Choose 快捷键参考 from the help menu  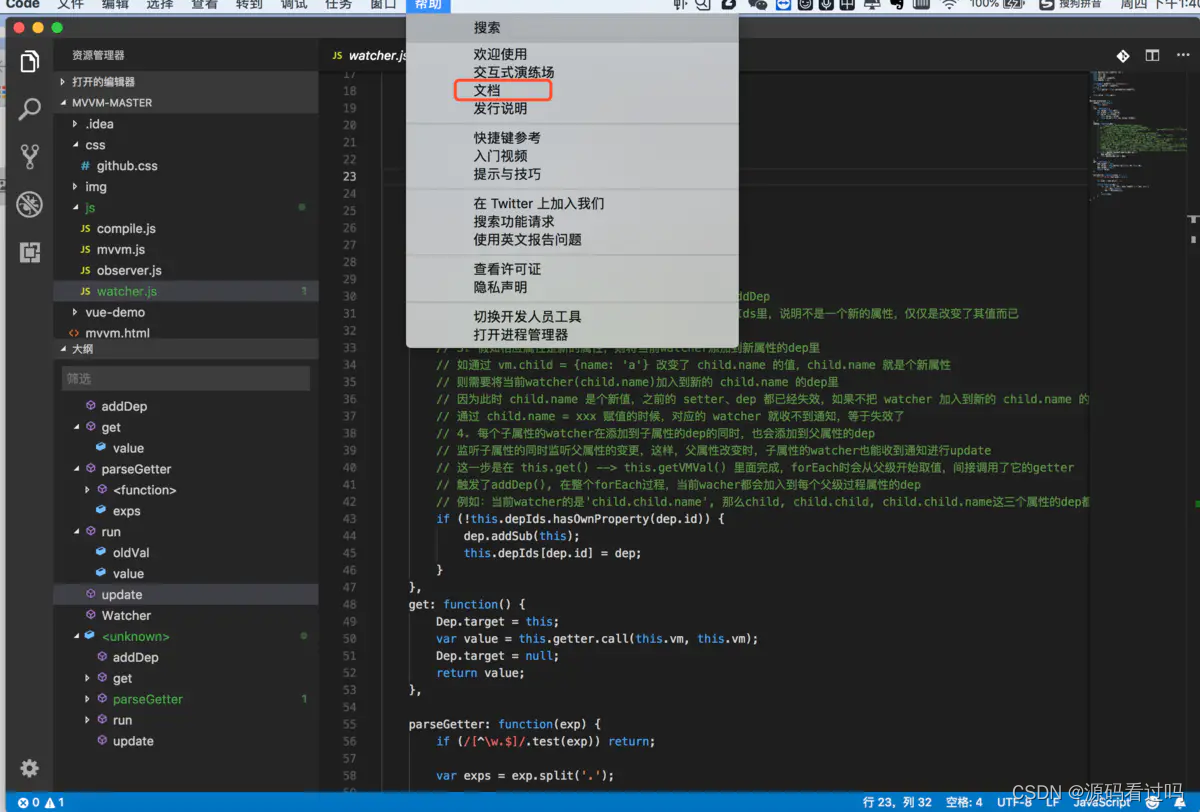[507, 138]
